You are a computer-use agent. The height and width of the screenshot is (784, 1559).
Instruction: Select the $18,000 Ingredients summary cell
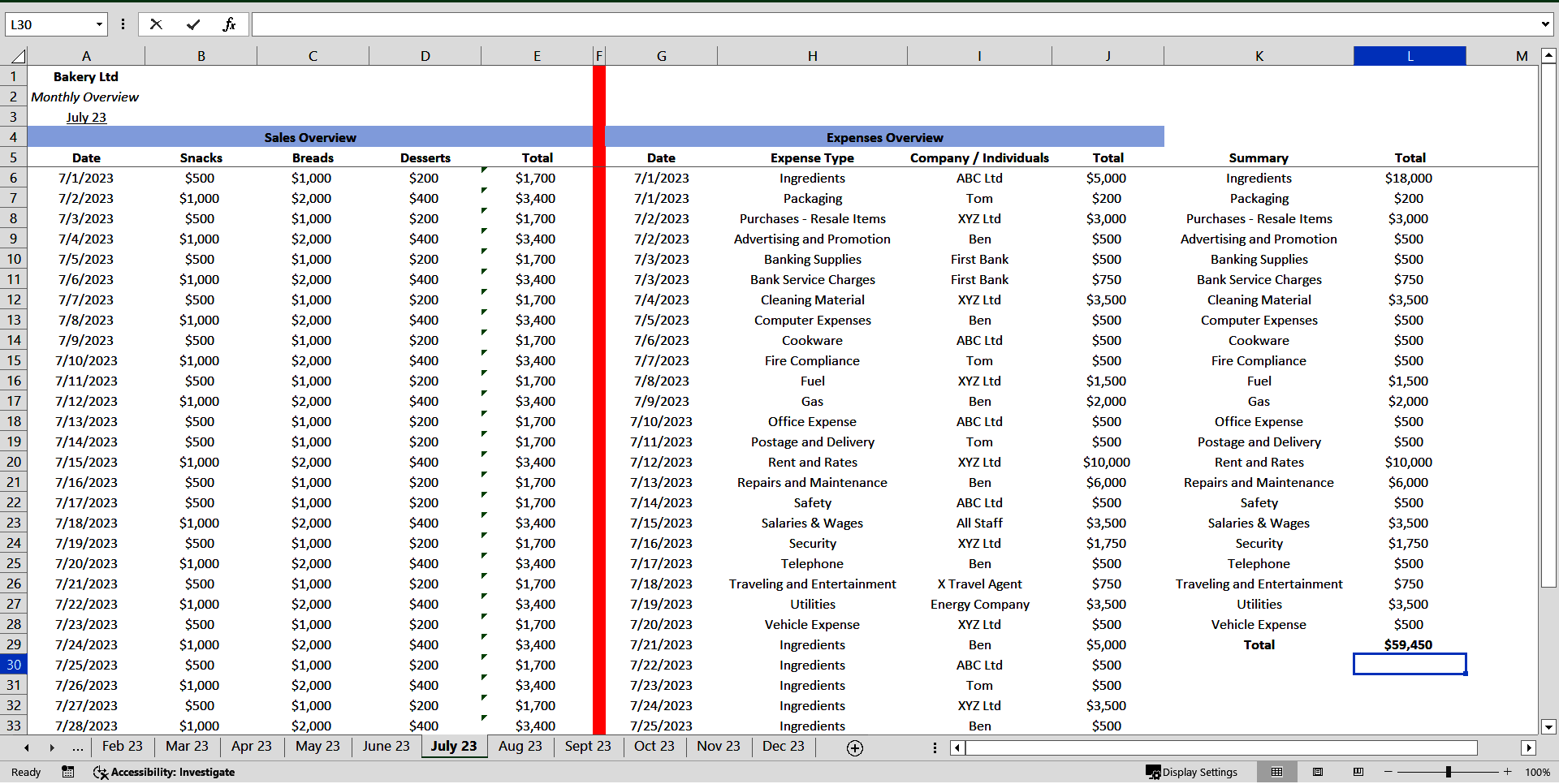(x=1410, y=178)
